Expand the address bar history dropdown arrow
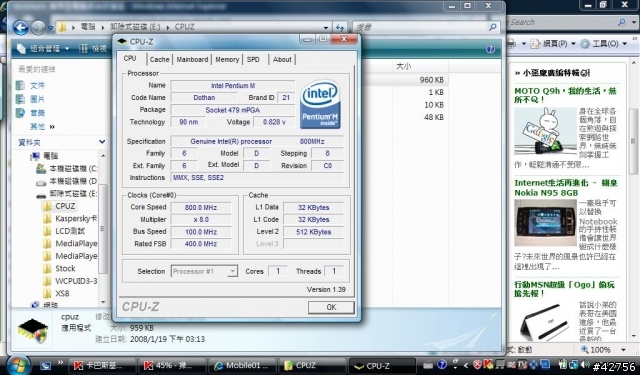 point(326,28)
